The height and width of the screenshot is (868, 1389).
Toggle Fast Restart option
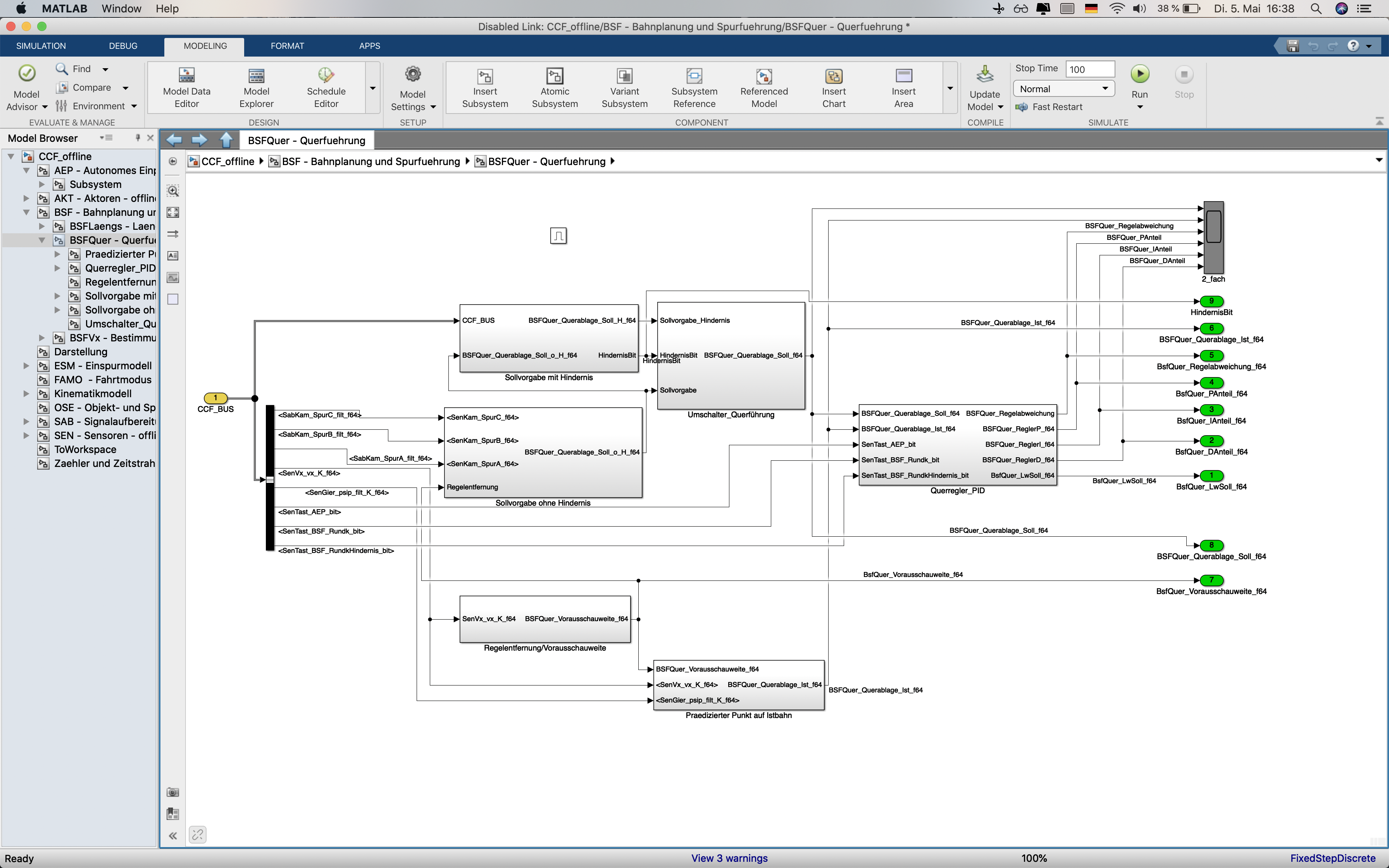[x=1049, y=107]
